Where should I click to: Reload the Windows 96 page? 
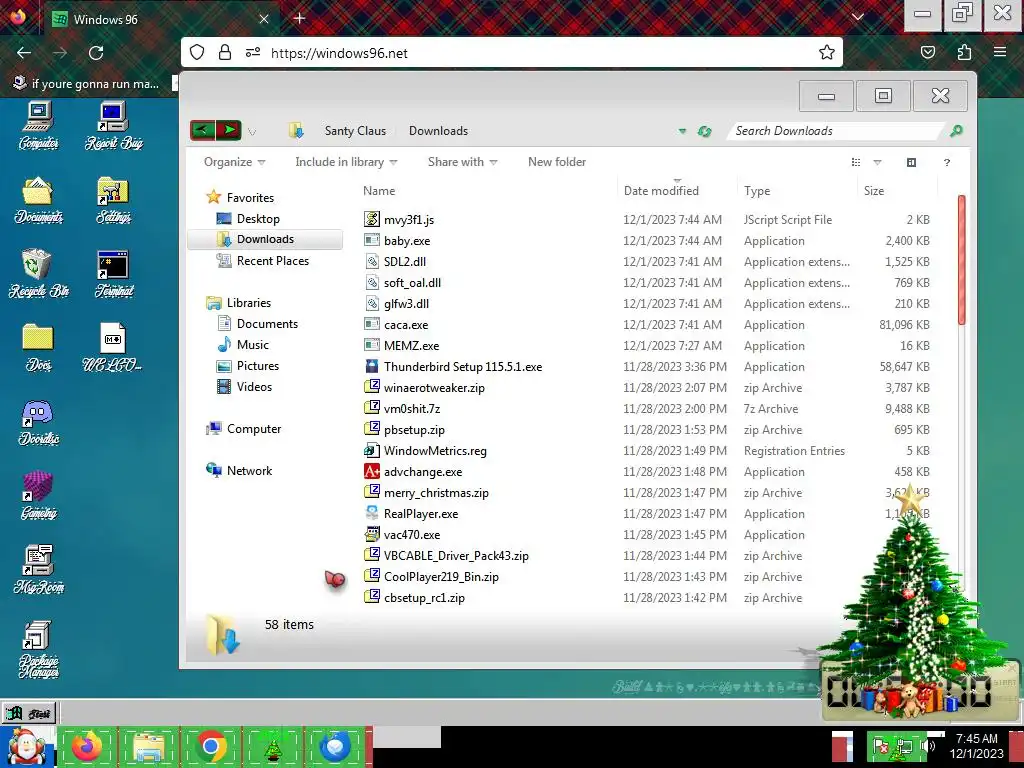(96, 52)
